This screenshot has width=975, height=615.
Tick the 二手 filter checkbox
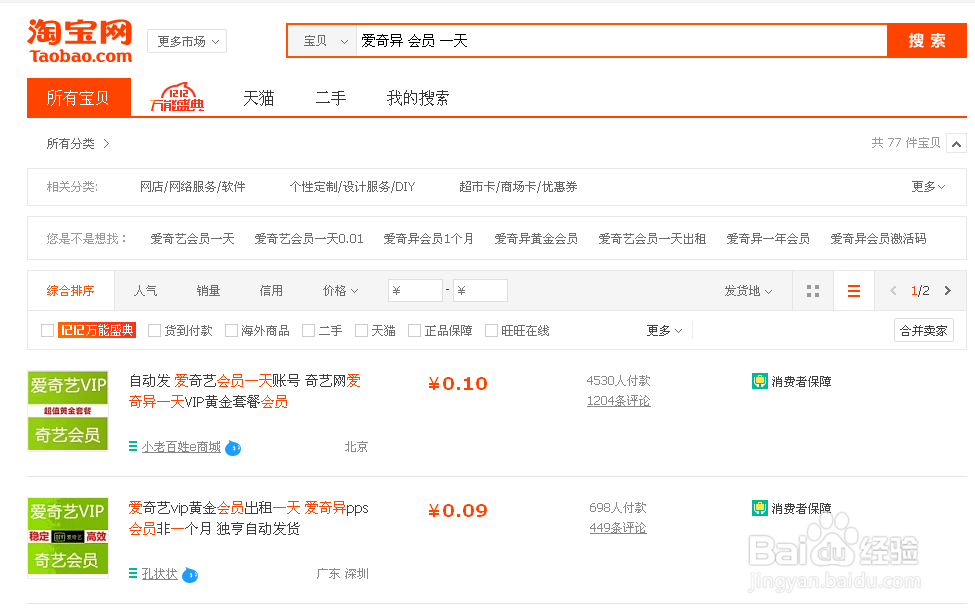pyautogui.click(x=308, y=330)
